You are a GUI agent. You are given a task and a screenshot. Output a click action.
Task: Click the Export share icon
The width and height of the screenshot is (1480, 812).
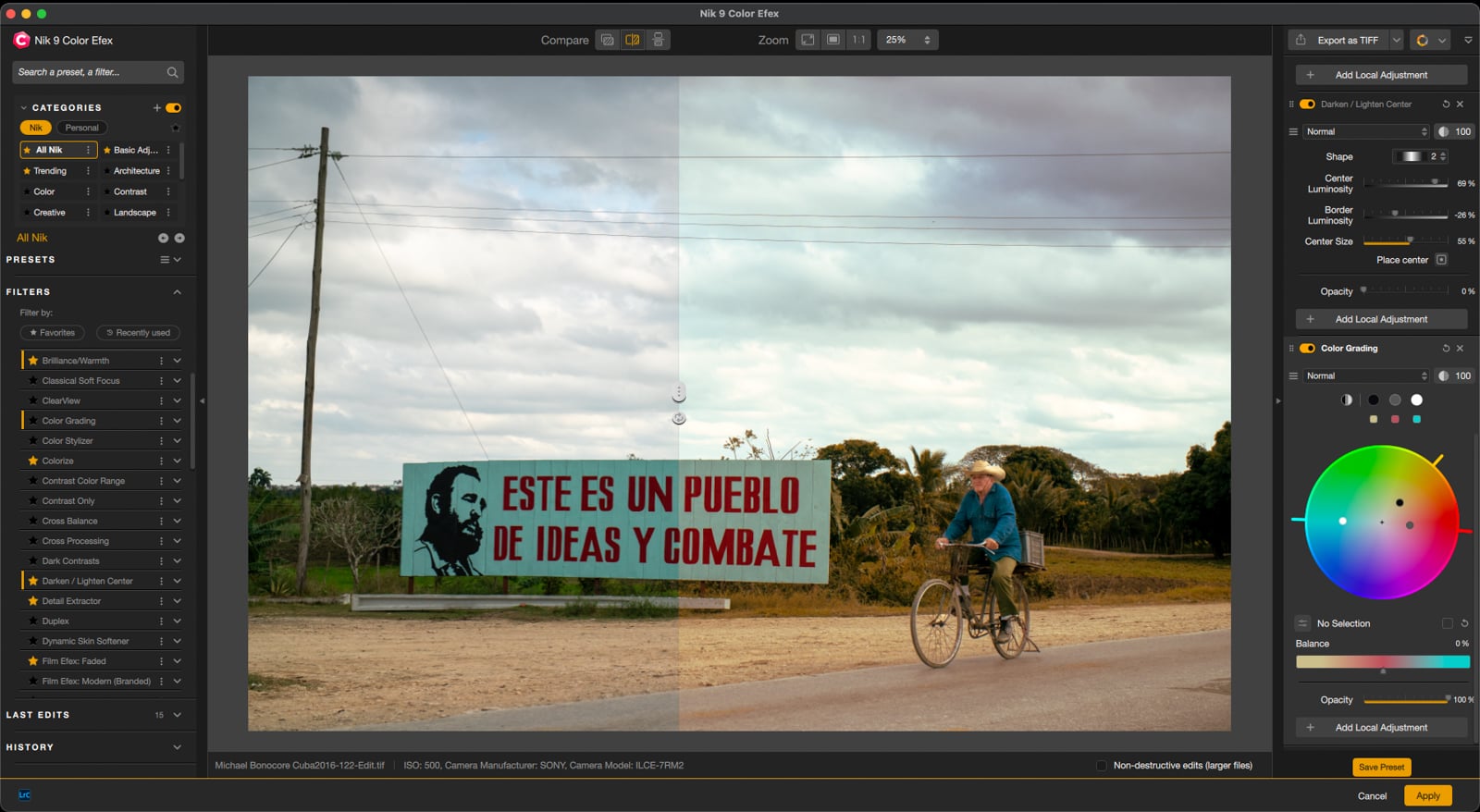coord(1301,40)
